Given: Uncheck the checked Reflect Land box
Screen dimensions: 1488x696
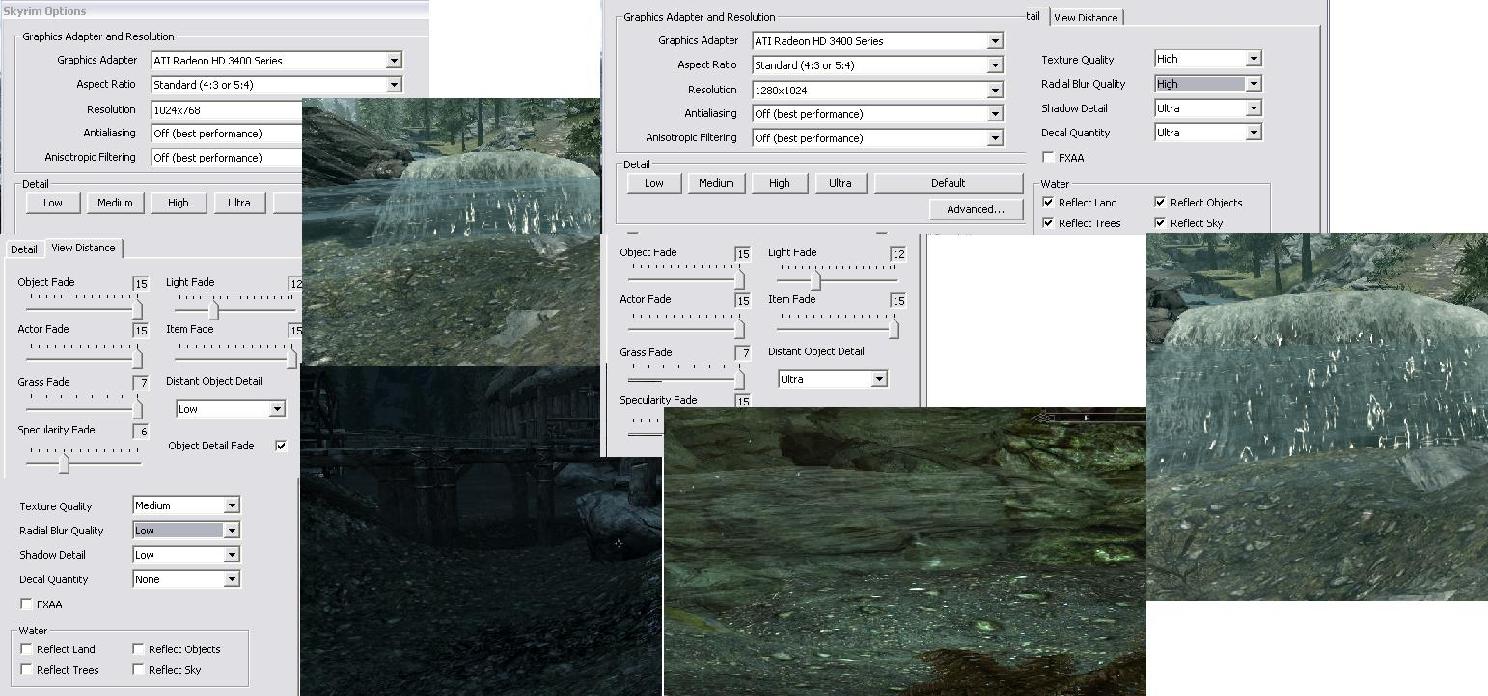Looking at the screenshot, I should (x=1048, y=202).
